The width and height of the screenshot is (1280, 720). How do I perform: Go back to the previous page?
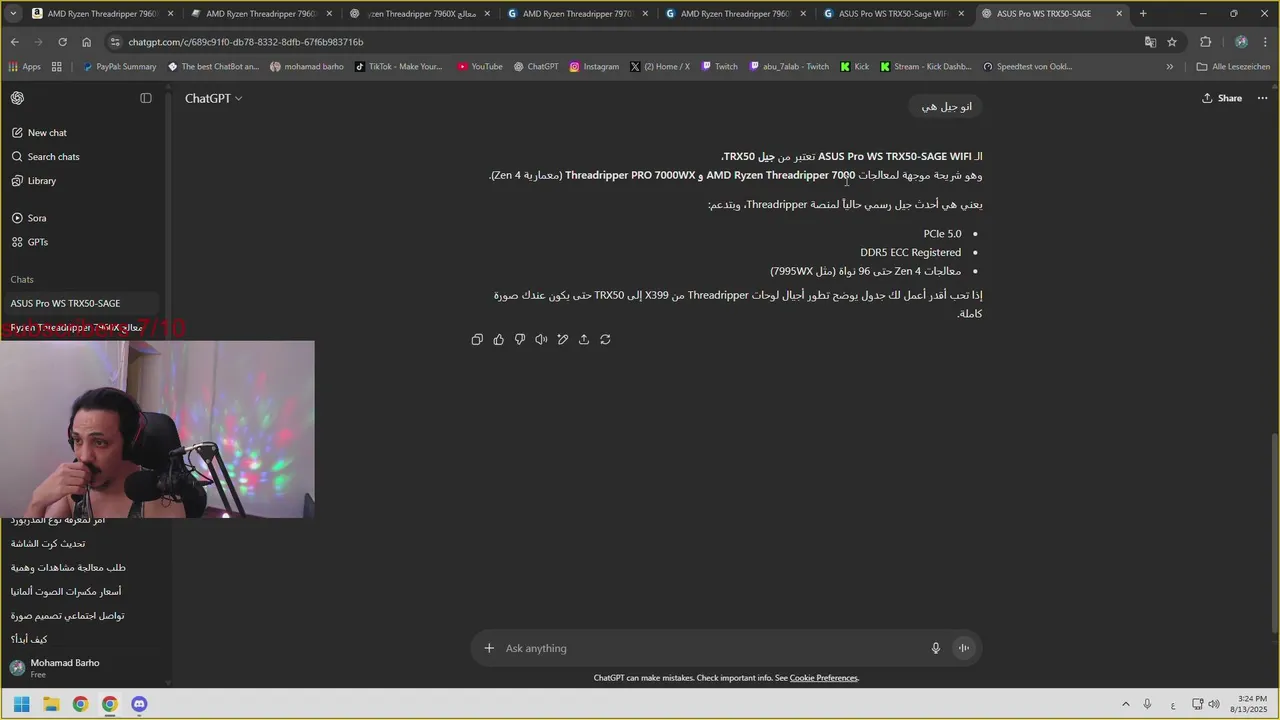point(15,42)
